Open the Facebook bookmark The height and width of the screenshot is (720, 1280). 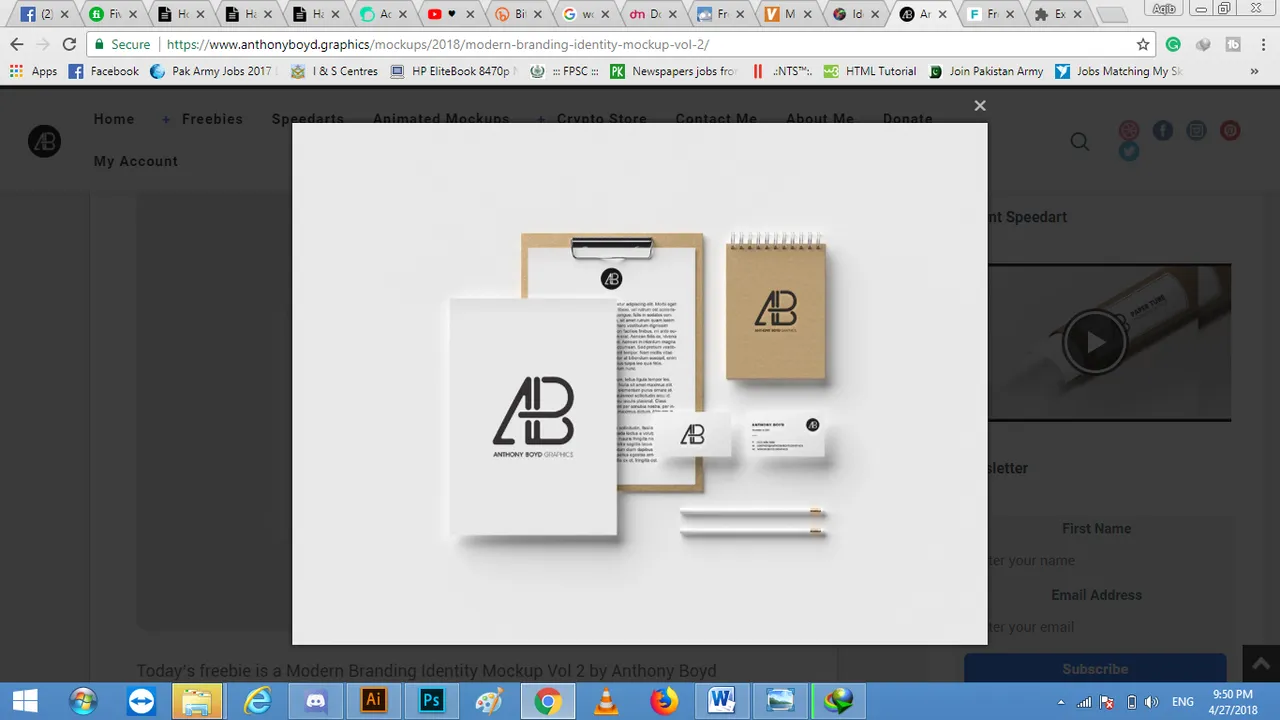[104, 71]
